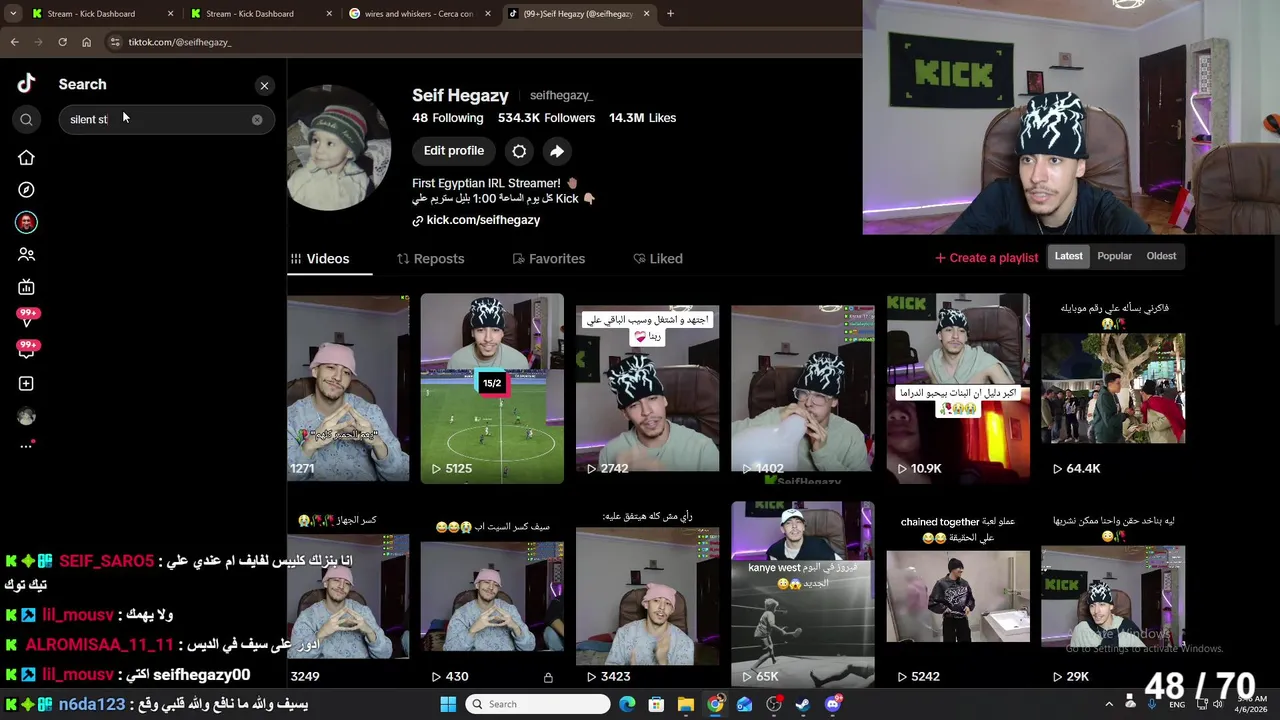View site information icon in address bar
The height and width of the screenshot is (720, 1280).
[115, 42]
